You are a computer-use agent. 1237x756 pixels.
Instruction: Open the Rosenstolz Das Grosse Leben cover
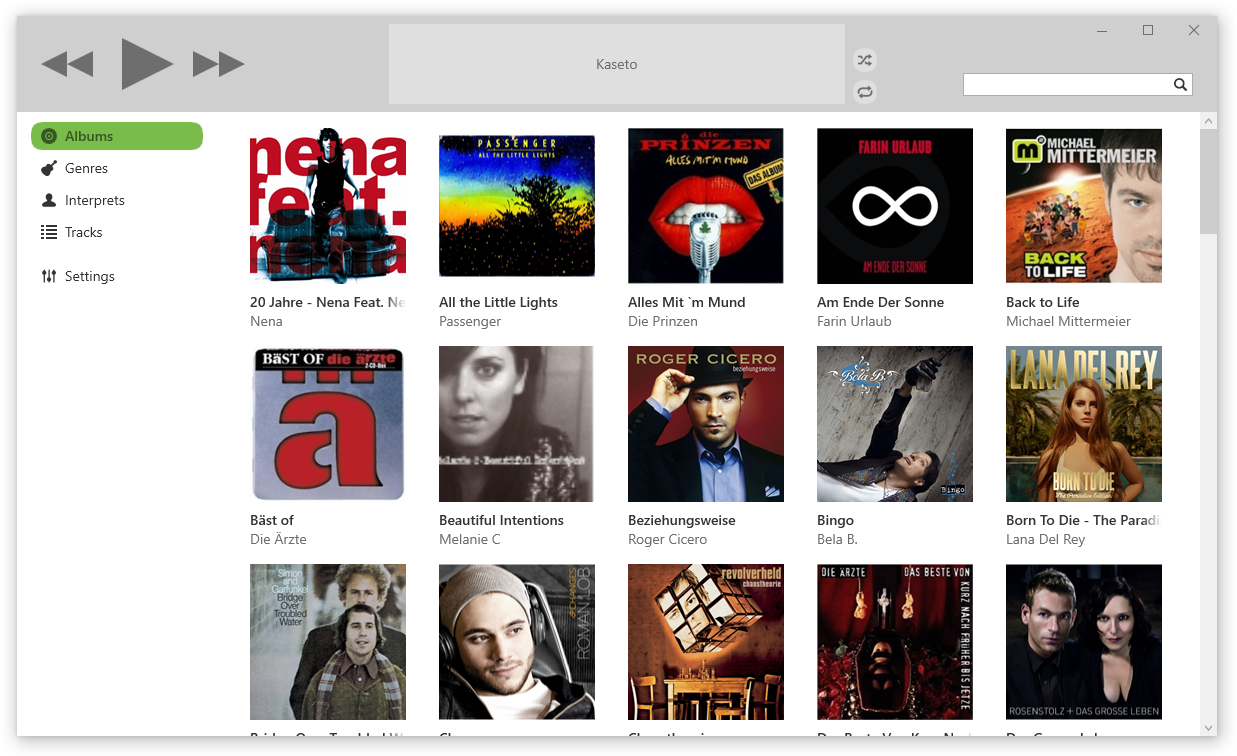(x=1084, y=642)
